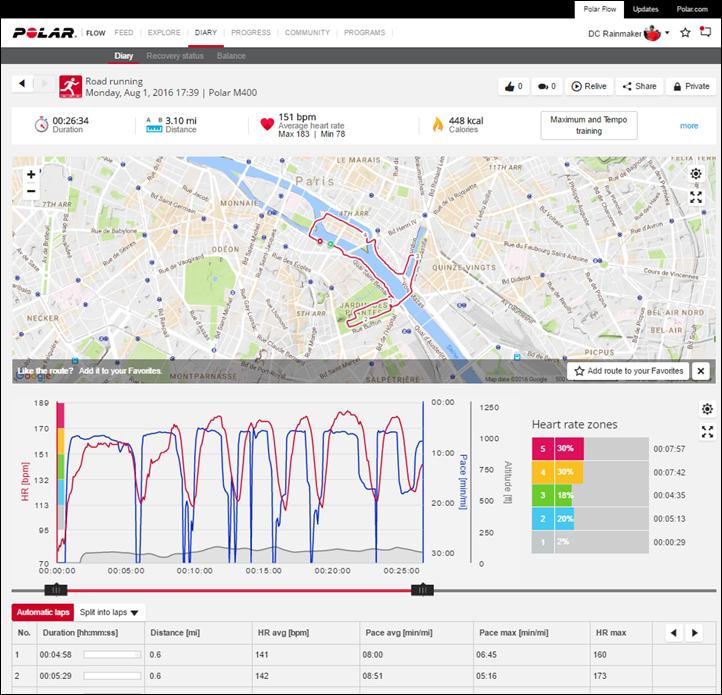Image resolution: width=722 pixels, height=695 pixels.
Task: Open the Progress menu item
Action: (x=250, y=33)
